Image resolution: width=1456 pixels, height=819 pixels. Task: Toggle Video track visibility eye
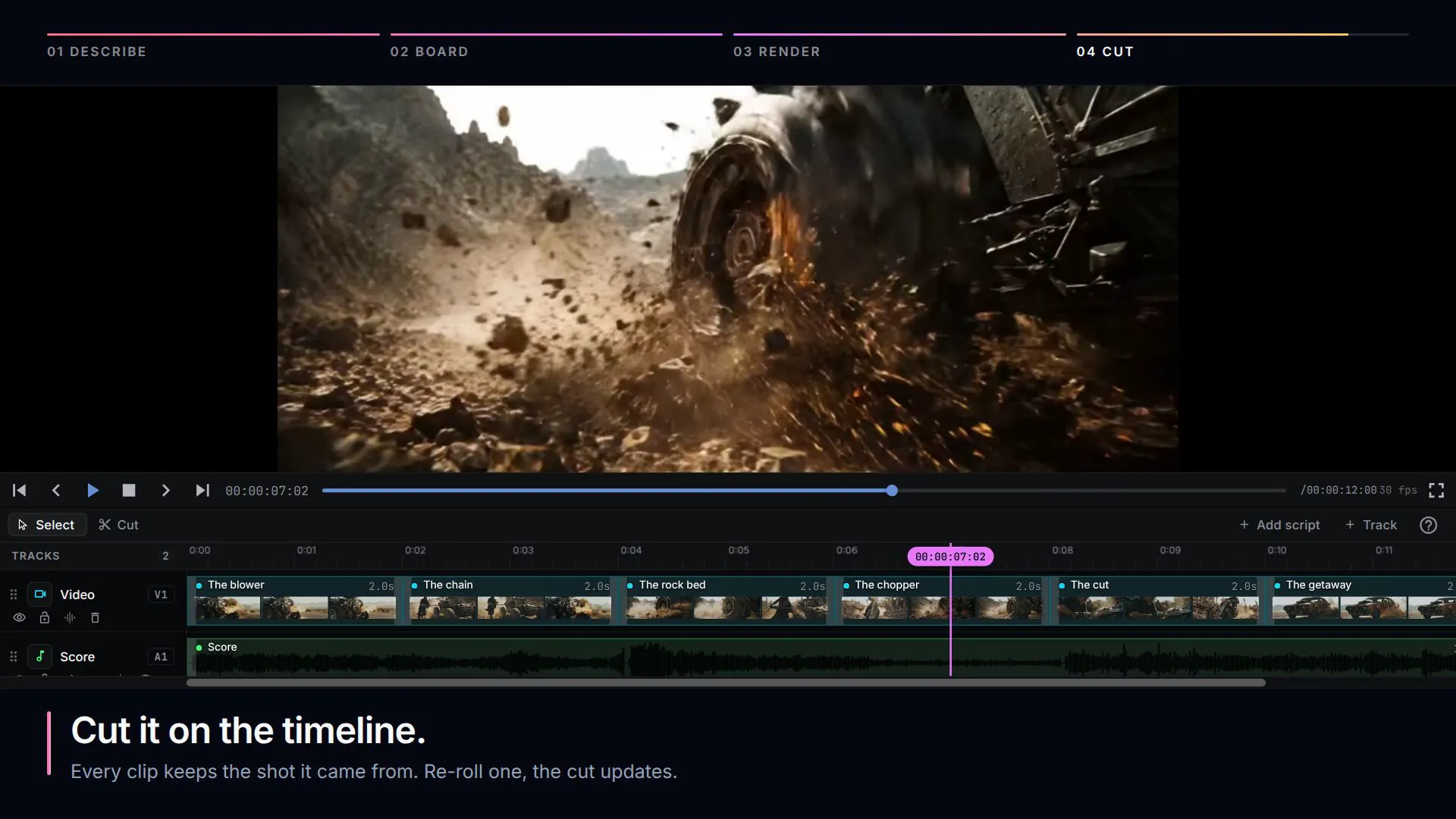pyautogui.click(x=20, y=618)
